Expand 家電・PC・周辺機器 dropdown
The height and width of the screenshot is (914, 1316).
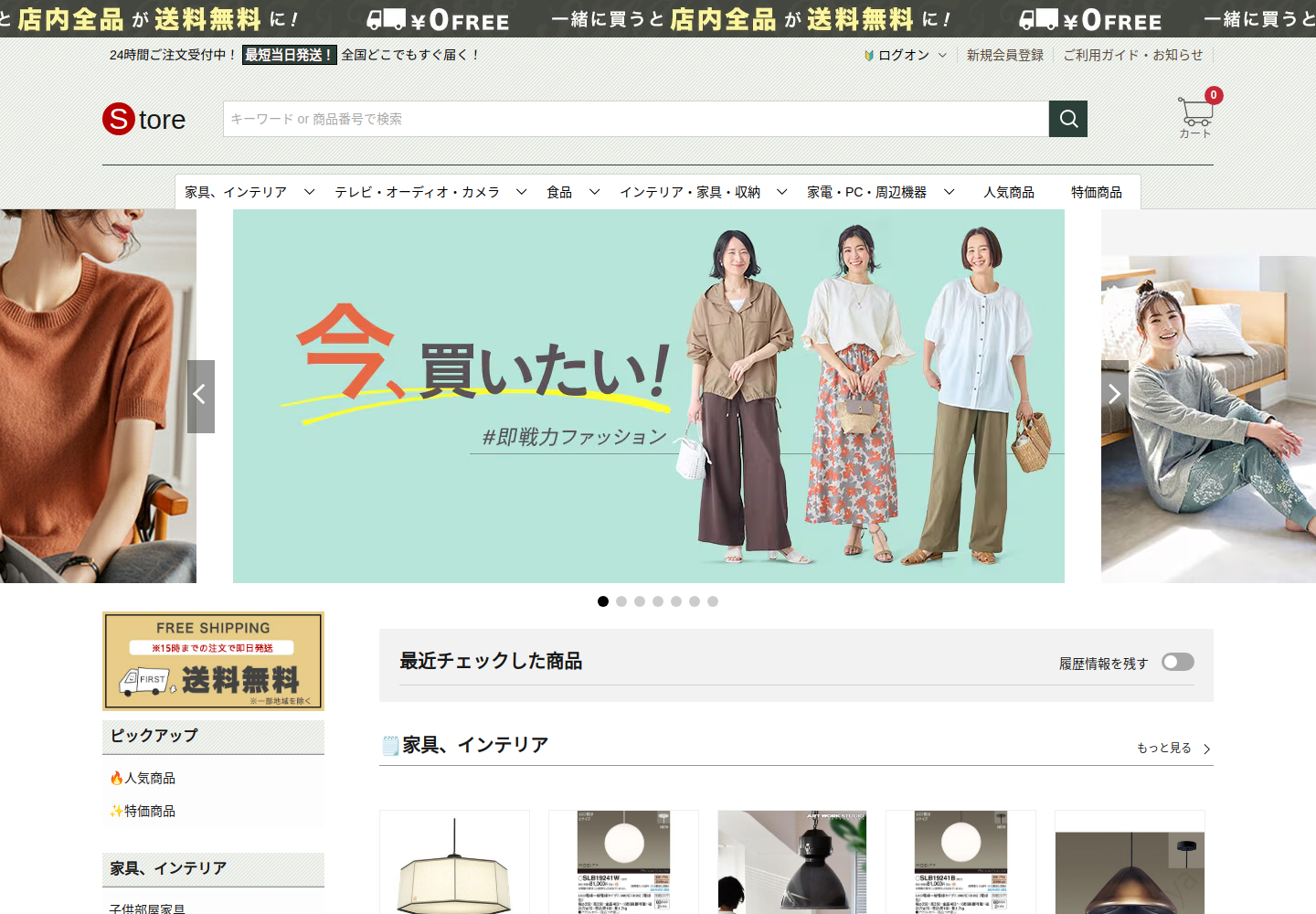pyautogui.click(x=949, y=192)
